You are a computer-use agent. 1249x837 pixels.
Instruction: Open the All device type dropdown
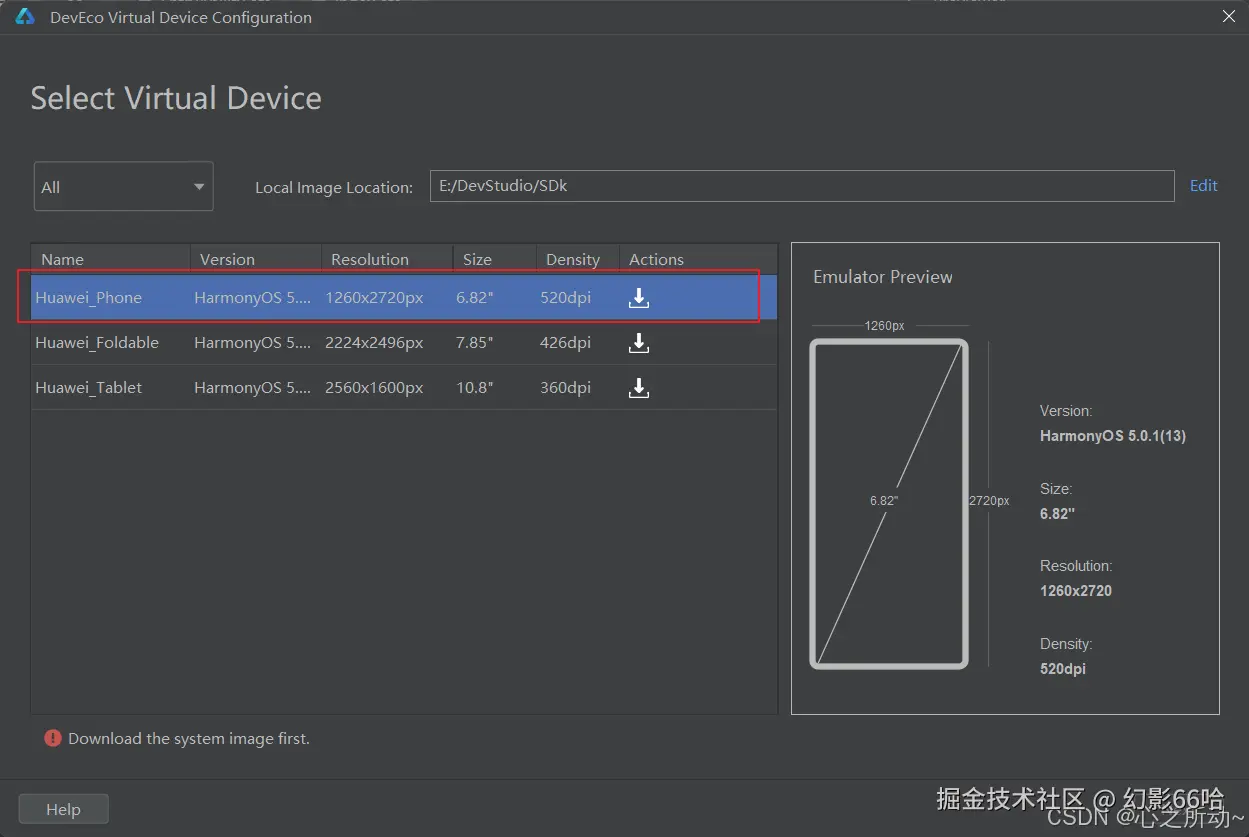coord(124,187)
